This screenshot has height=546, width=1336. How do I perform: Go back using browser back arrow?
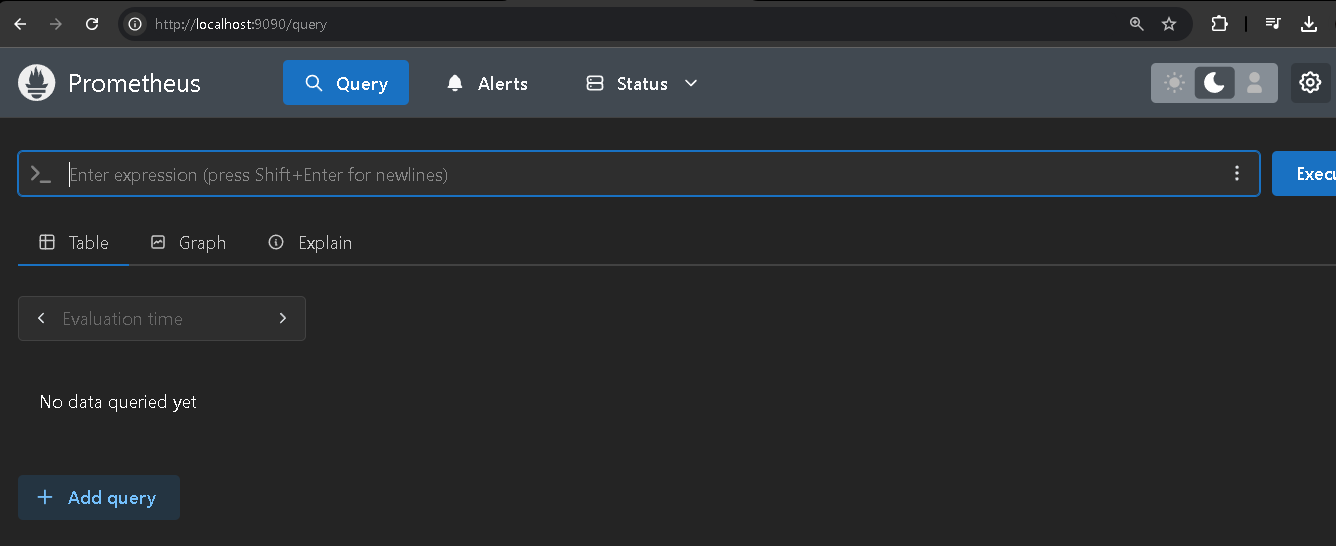20,24
